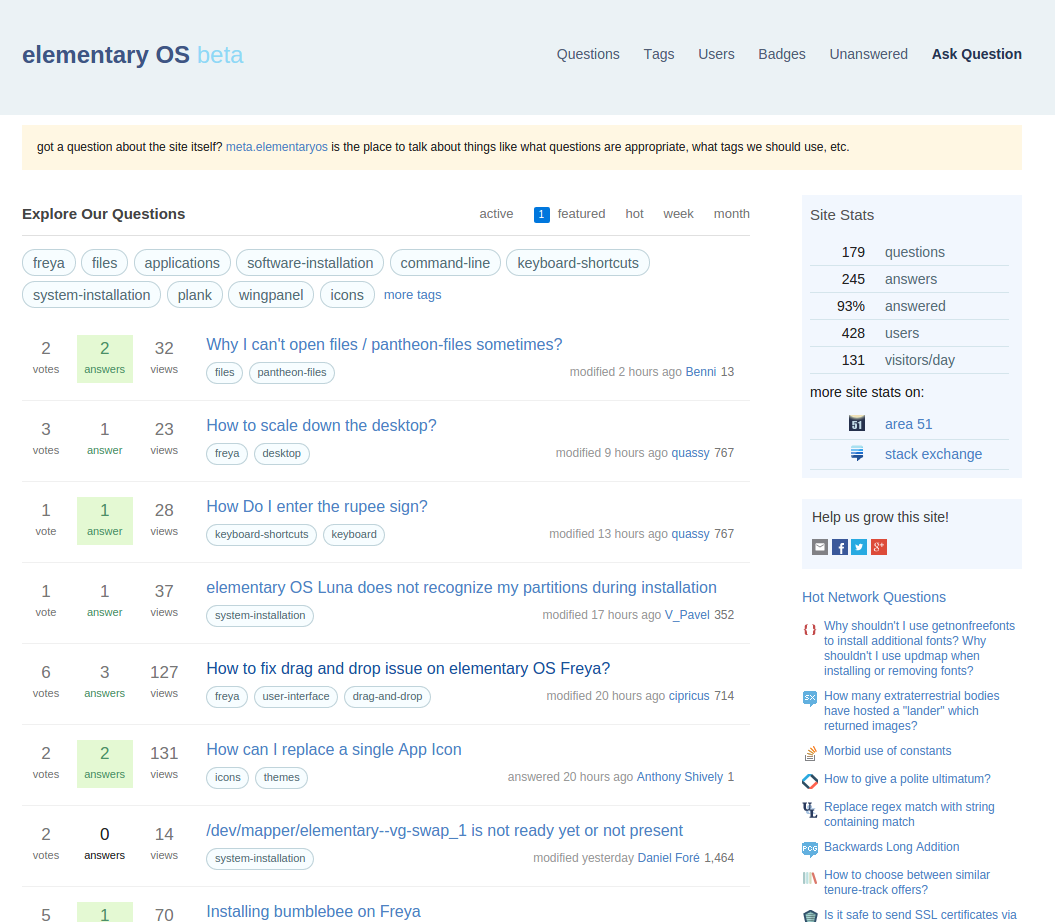Click the keyboard tag under rupee question
The width and height of the screenshot is (1055, 922).
pos(354,534)
